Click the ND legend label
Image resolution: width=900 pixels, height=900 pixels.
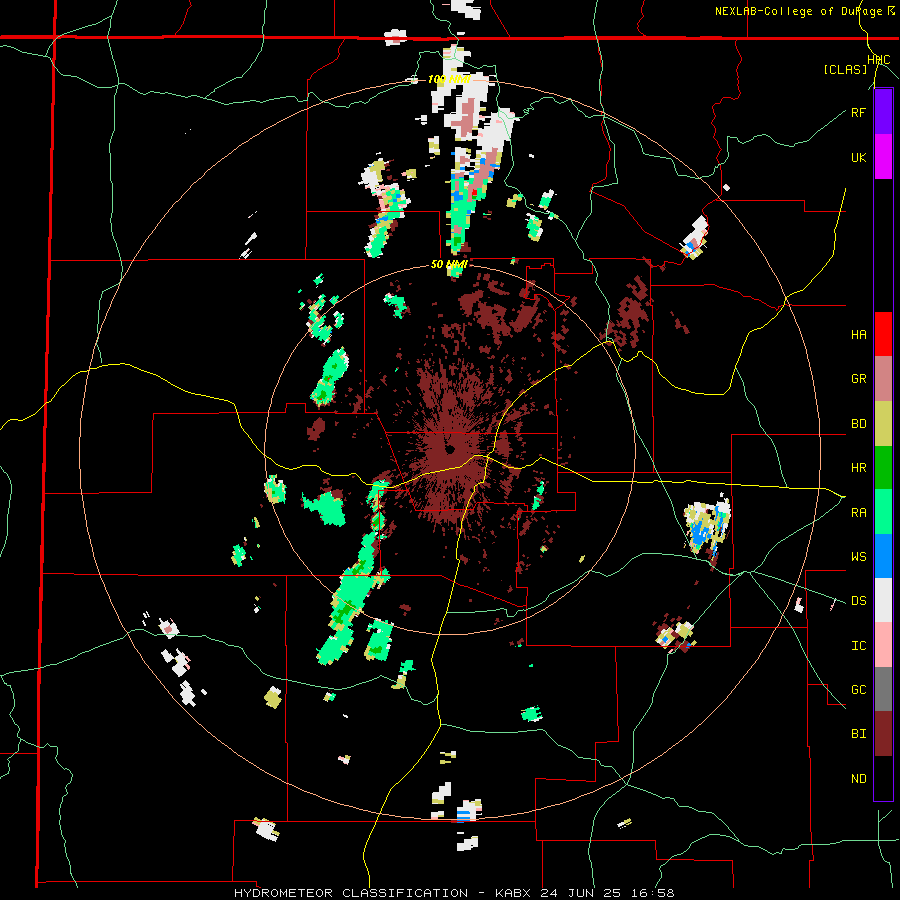(x=858, y=779)
